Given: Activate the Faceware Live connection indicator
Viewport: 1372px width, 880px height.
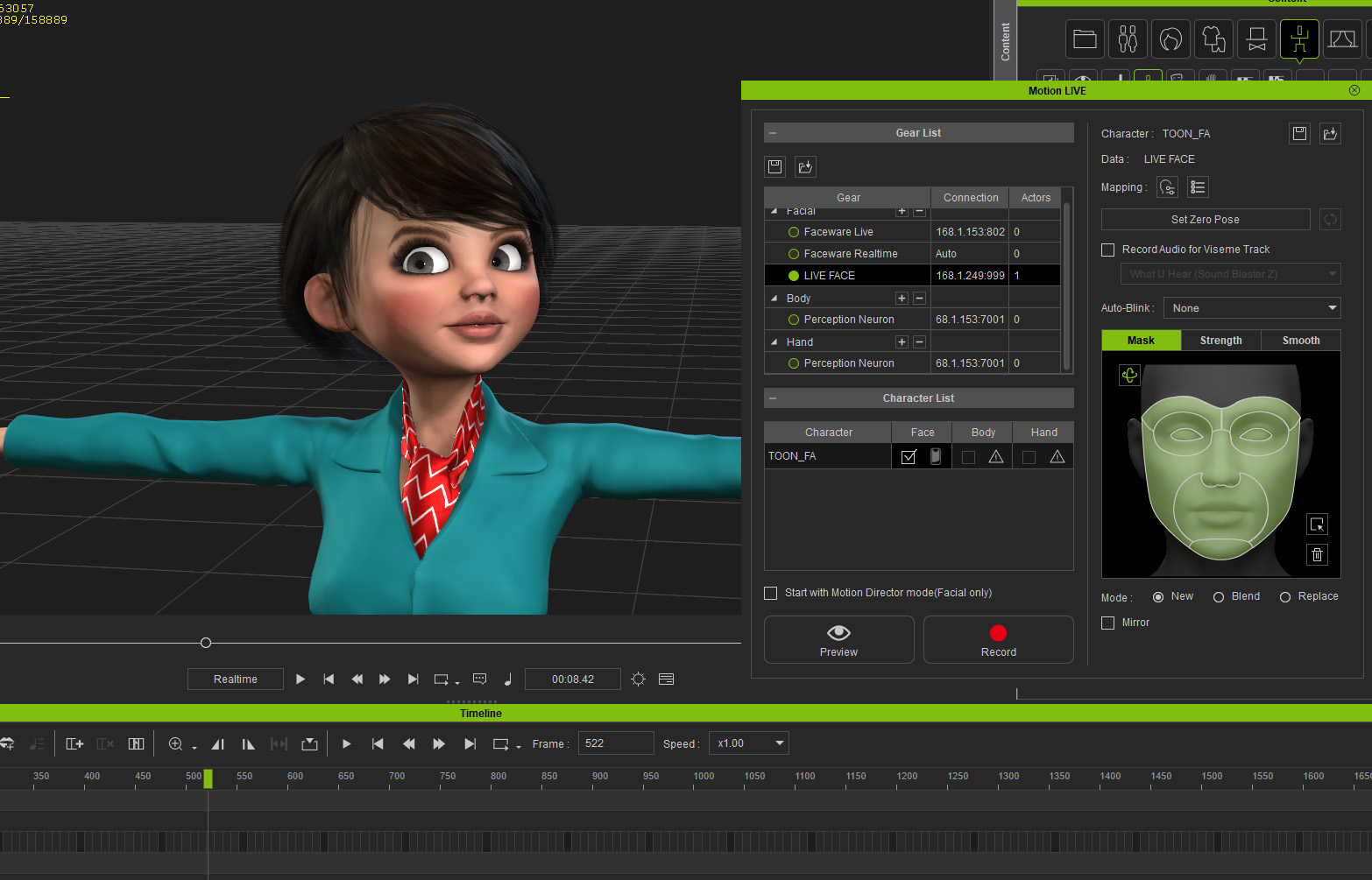Looking at the screenshot, I should [794, 232].
